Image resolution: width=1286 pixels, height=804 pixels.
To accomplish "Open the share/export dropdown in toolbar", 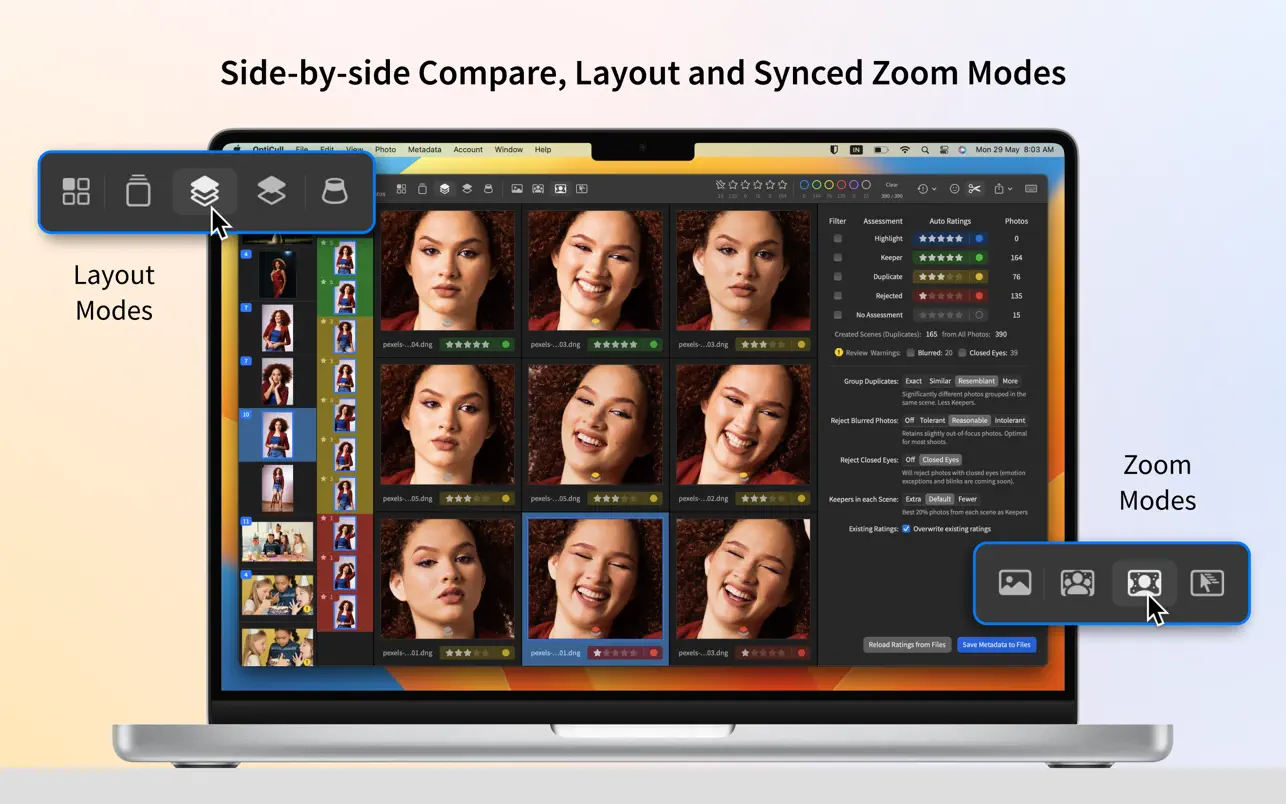I will coord(1002,189).
